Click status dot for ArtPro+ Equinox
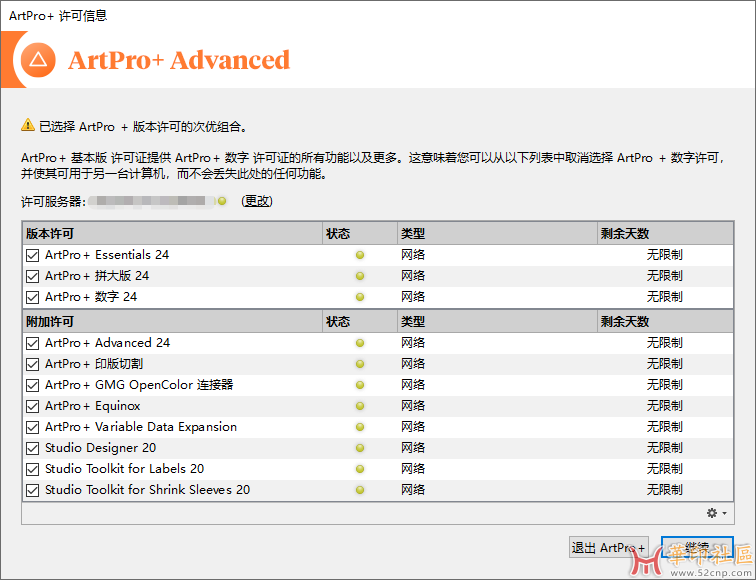This screenshot has width=756, height=580. (360, 406)
